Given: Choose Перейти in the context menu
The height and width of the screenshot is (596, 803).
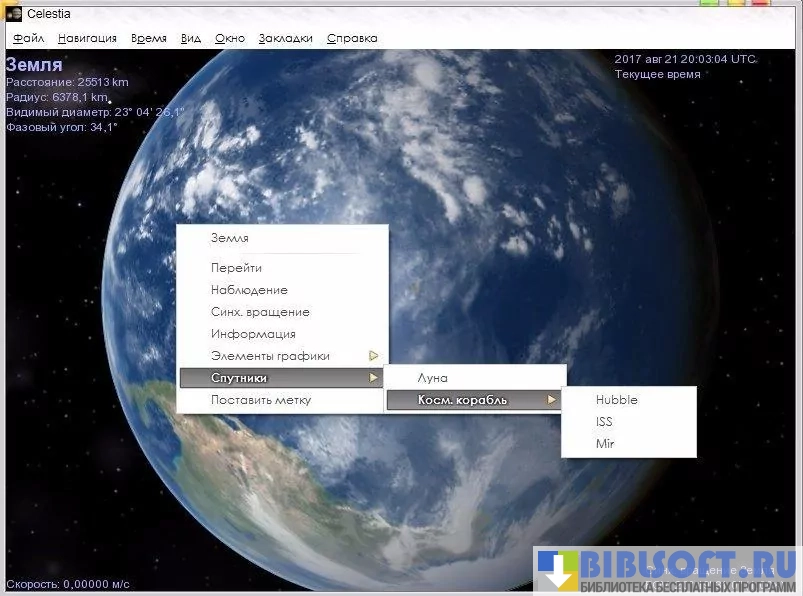Looking at the screenshot, I should coord(236,268).
